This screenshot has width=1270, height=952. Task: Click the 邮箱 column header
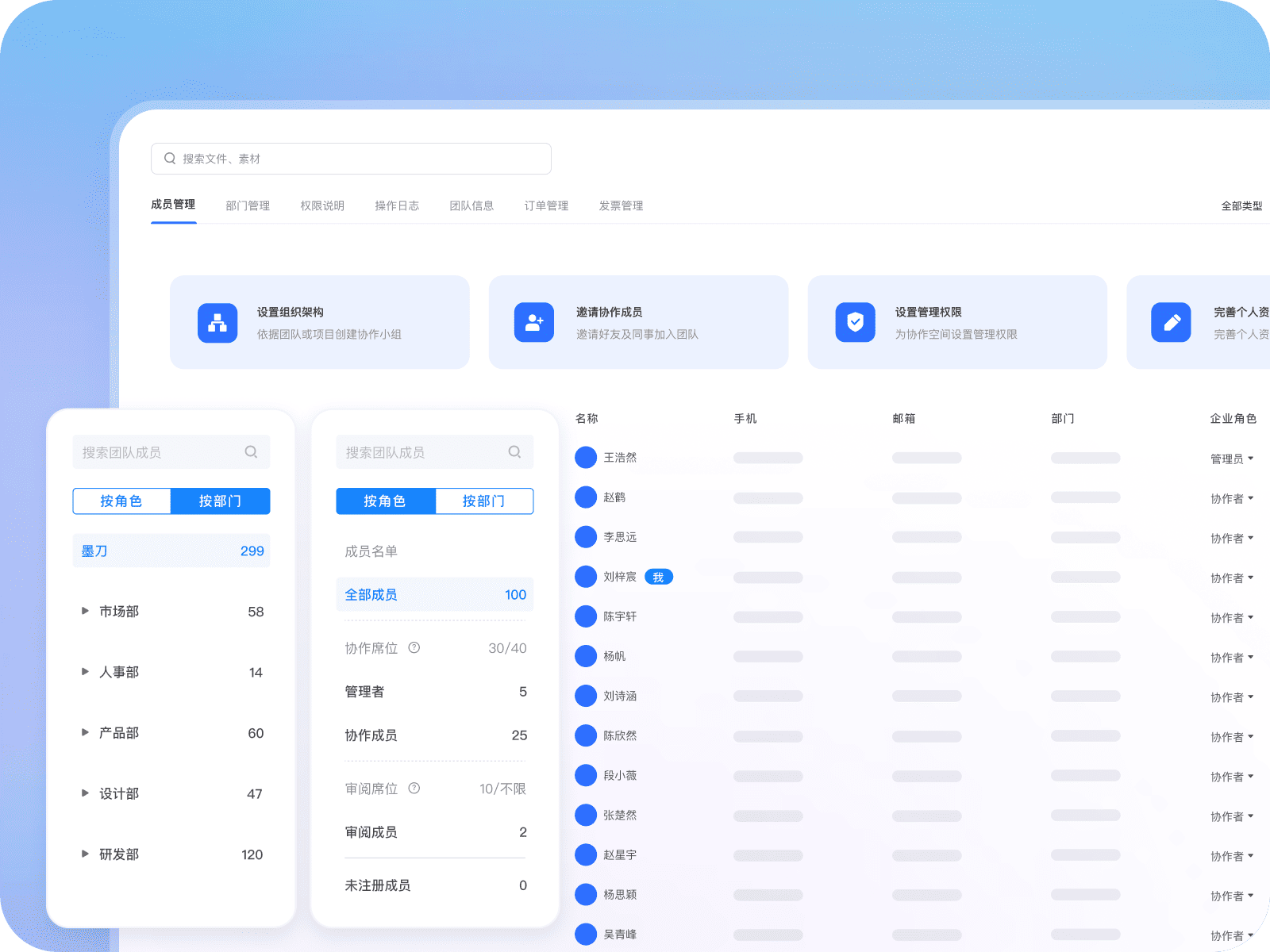904,418
